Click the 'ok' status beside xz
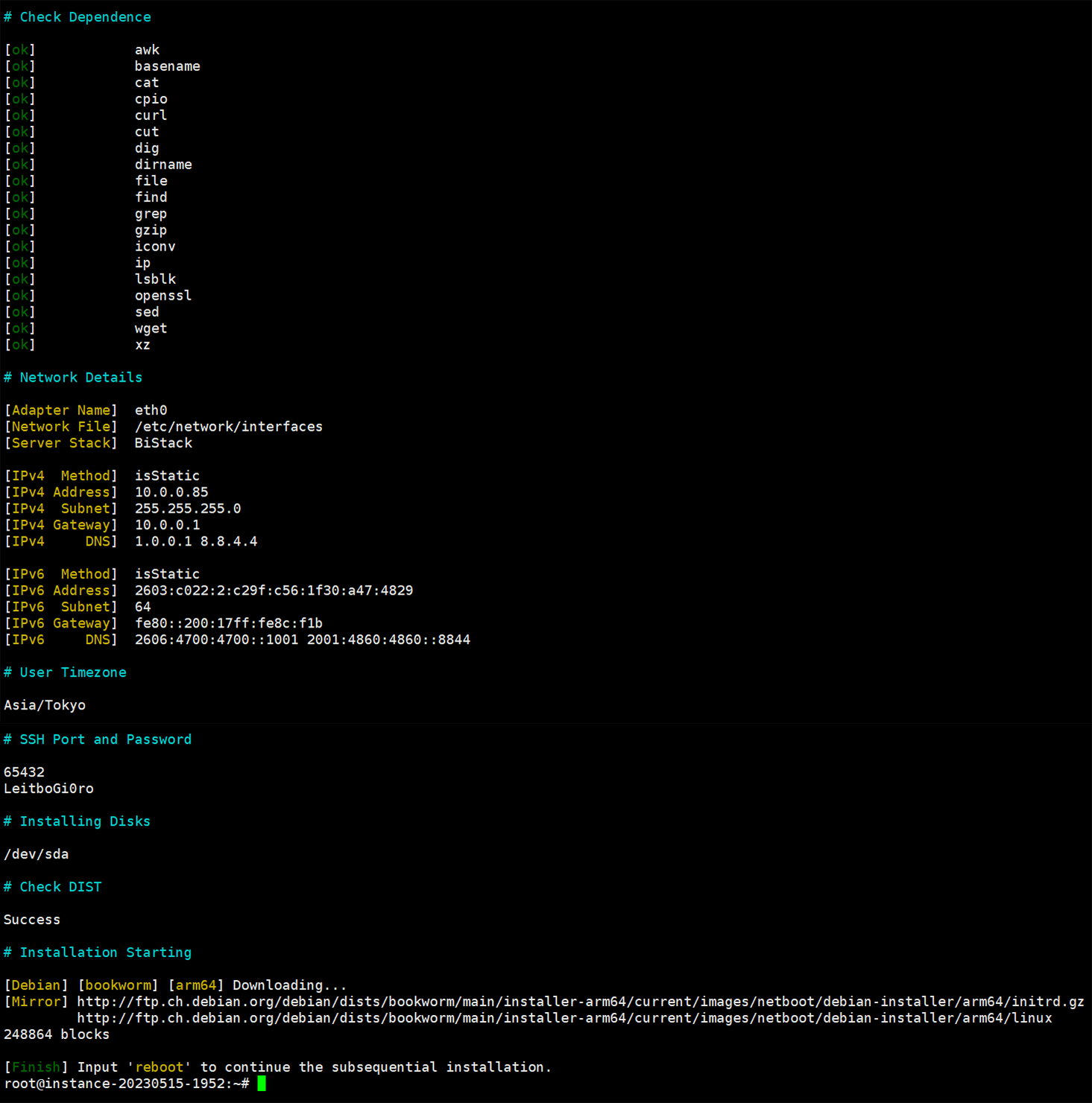 click(x=19, y=344)
